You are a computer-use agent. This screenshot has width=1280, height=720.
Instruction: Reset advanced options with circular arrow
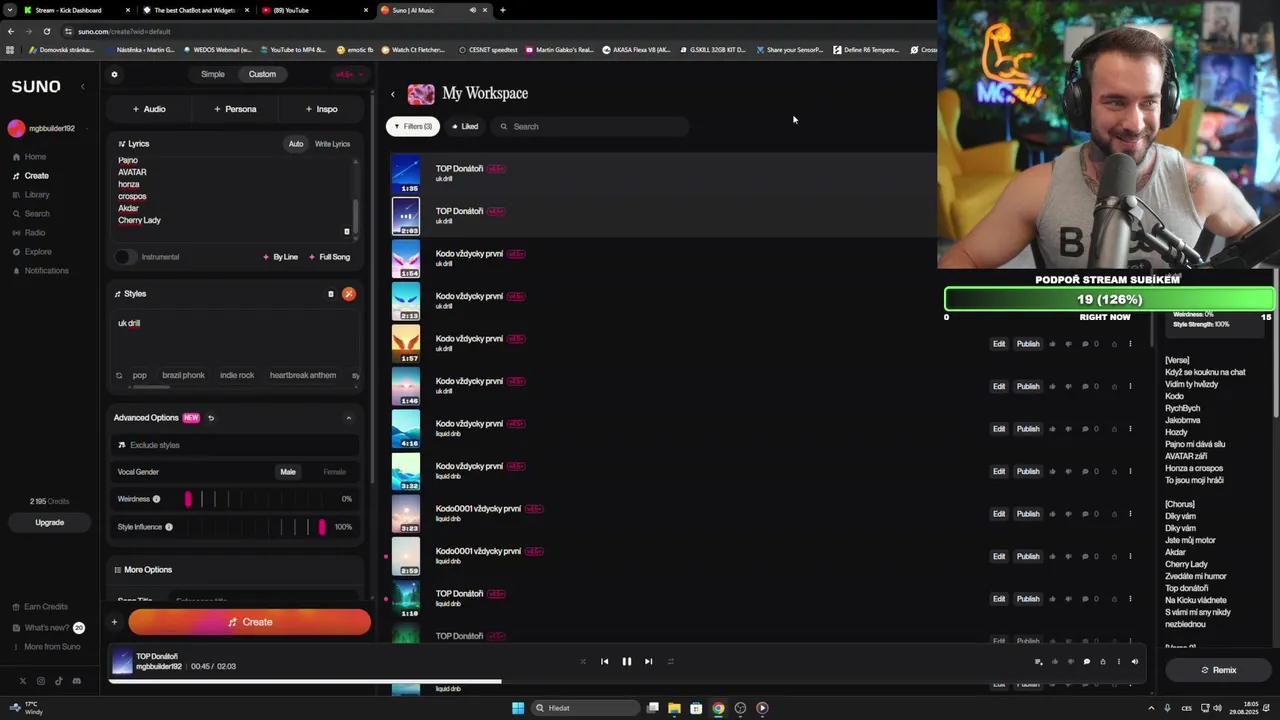(211, 418)
